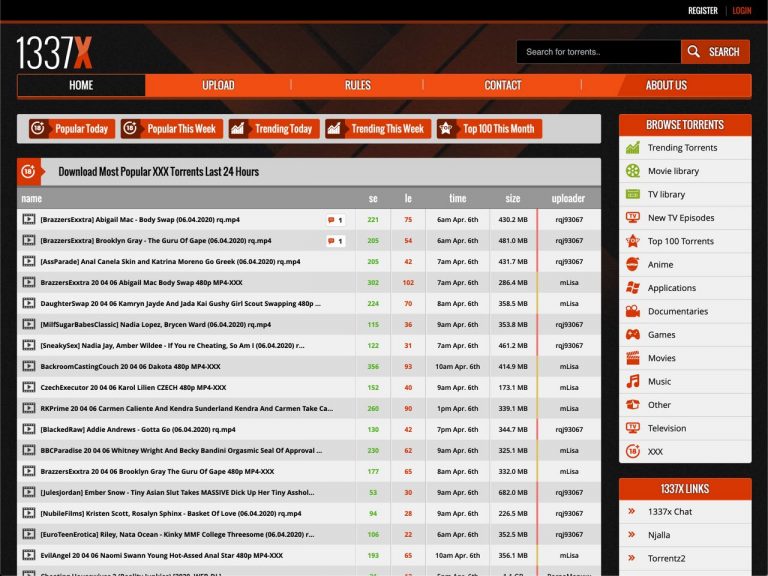The image size is (768, 576).
Task: Click uploader rqj93067 on the first row
Action: [569, 220]
